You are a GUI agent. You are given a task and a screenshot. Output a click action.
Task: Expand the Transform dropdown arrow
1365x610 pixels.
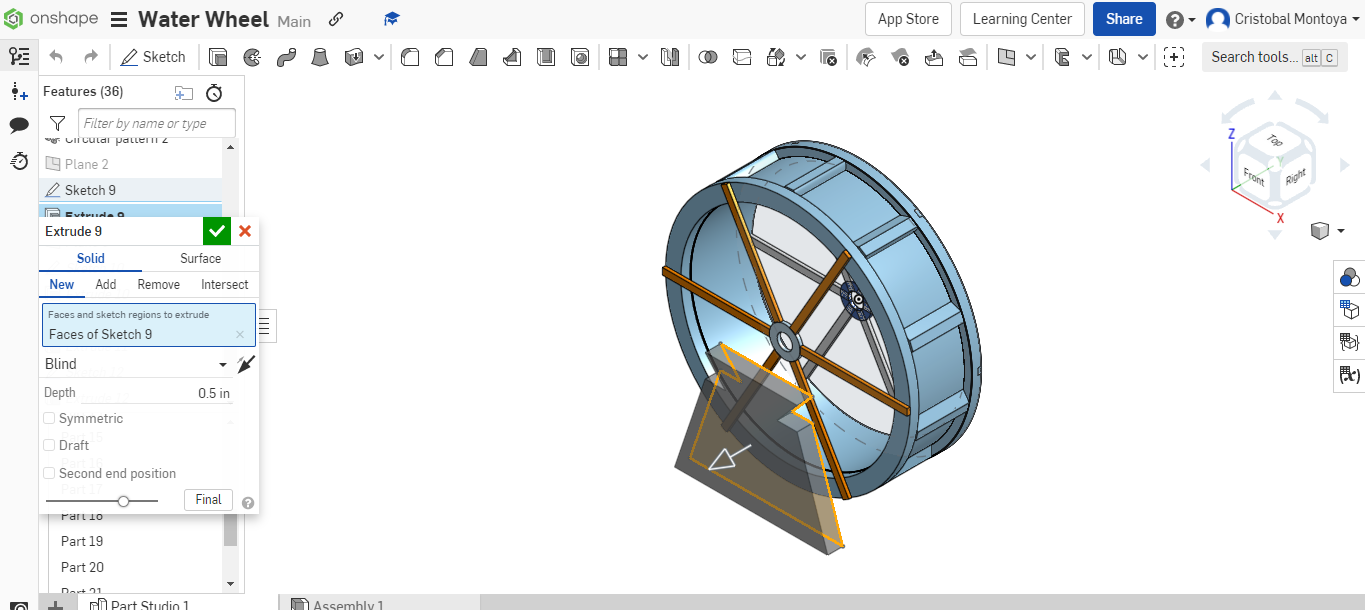pyautogui.click(x=800, y=57)
